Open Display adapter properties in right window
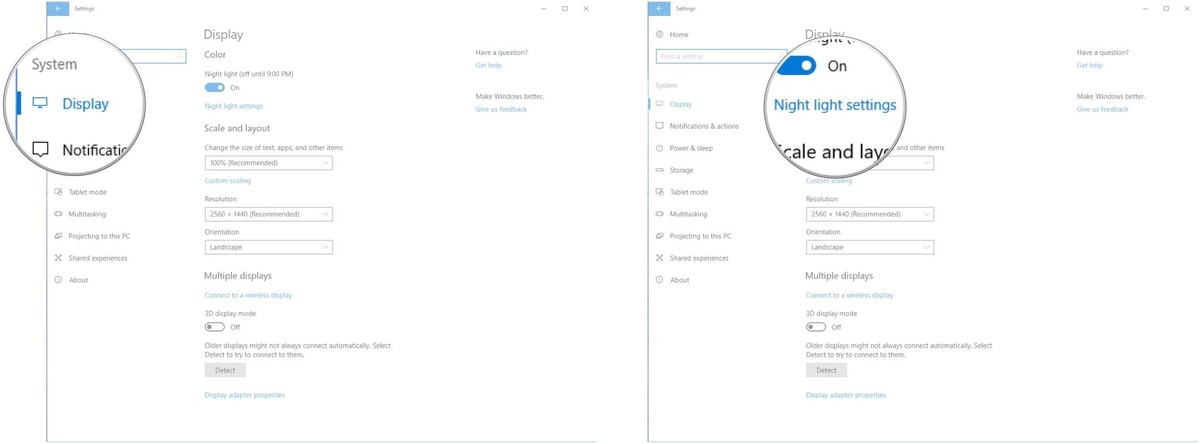The image size is (1200, 444). click(846, 395)
